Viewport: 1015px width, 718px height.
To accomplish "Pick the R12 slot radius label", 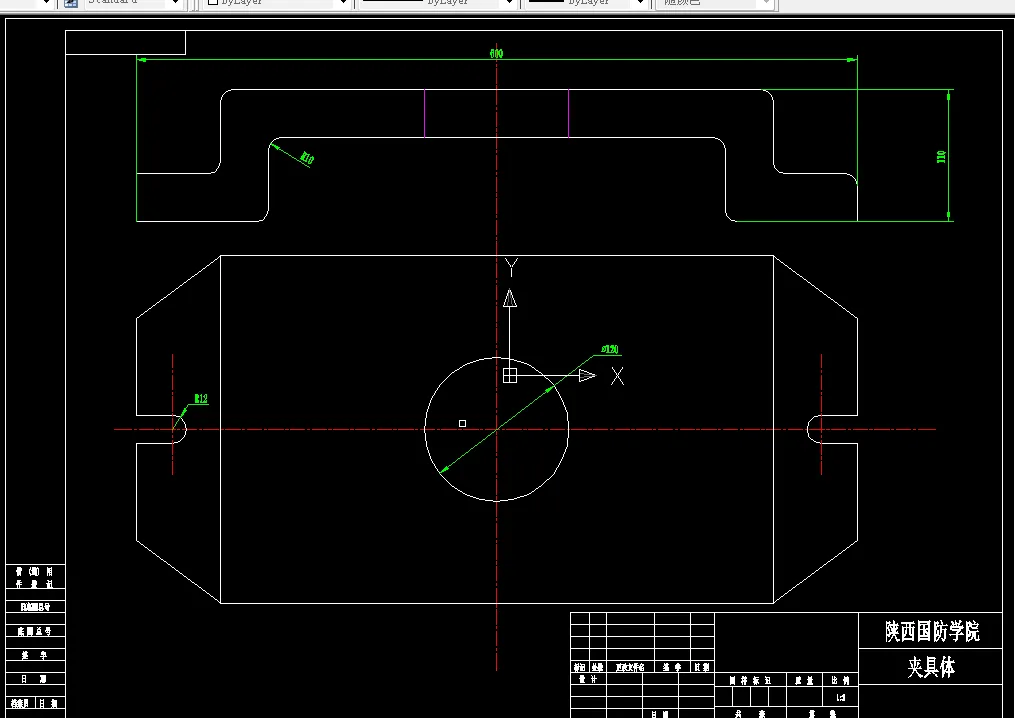I will [x=201, y=399].
